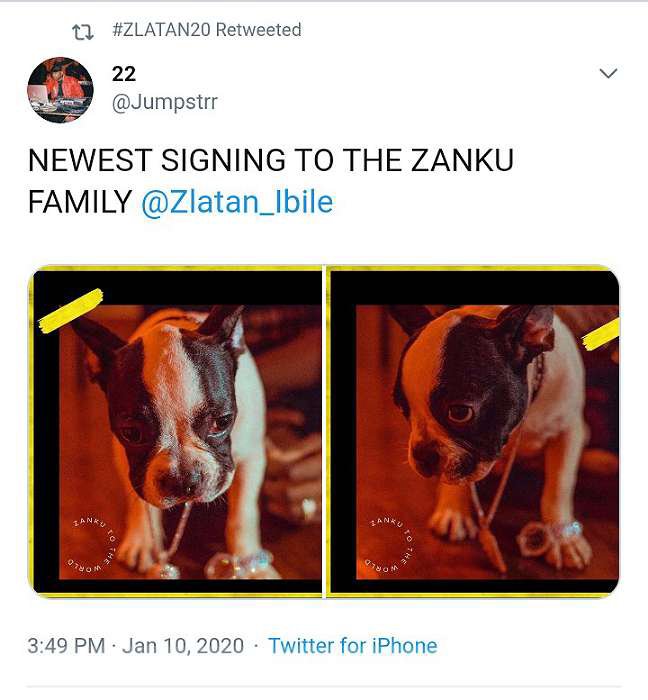Click the display name 22
Image resolution: width=648 pixels, height=700 pixels.
(x=124, y=74)
